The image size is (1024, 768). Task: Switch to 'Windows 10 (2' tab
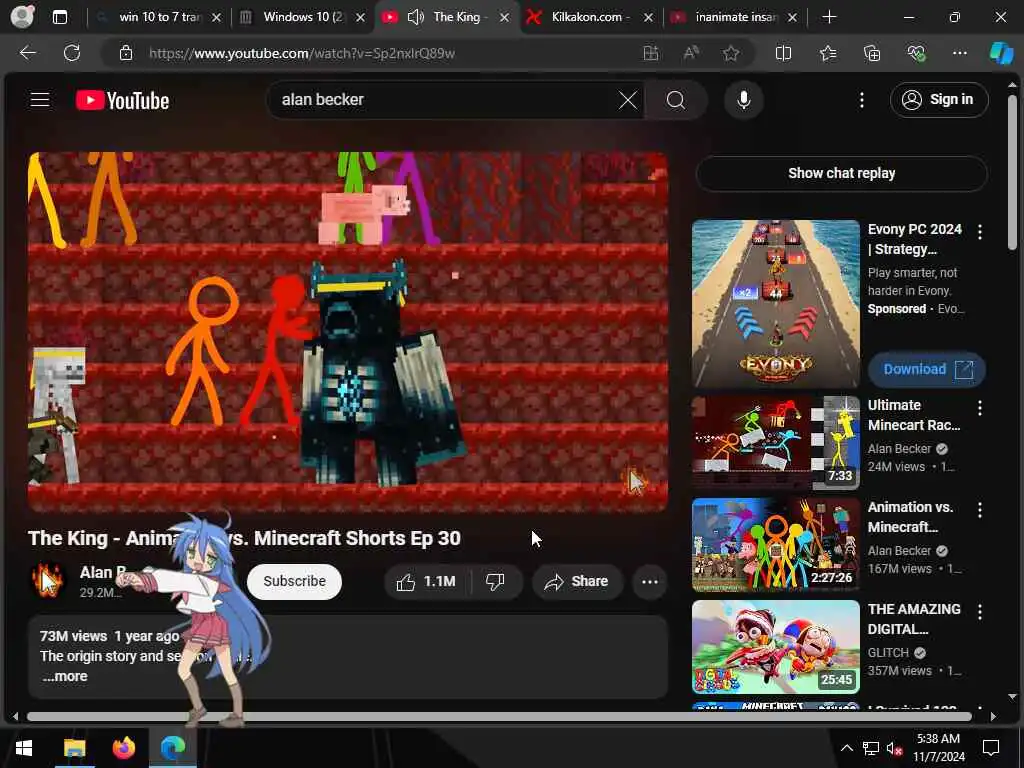[302, 17]
